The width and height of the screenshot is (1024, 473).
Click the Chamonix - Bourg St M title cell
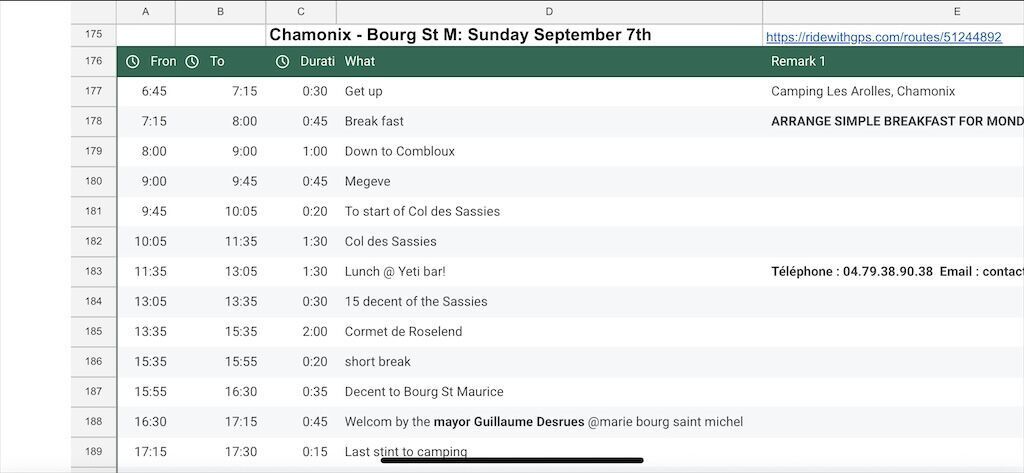point(459,35)
